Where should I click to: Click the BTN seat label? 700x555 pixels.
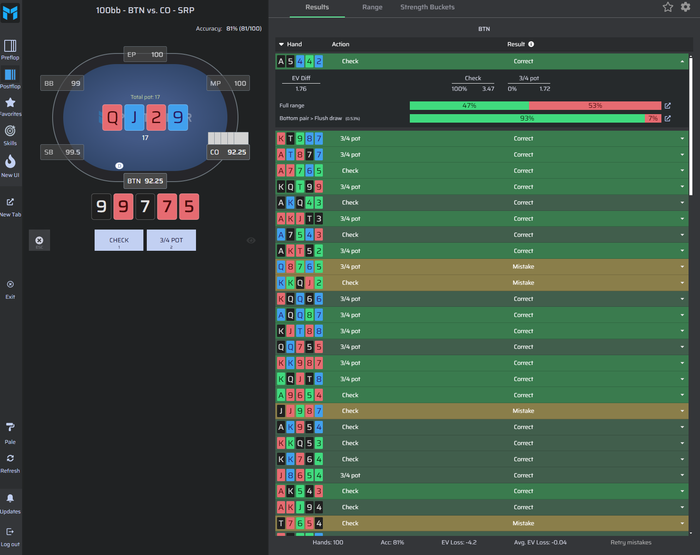(x=145, y=181)
